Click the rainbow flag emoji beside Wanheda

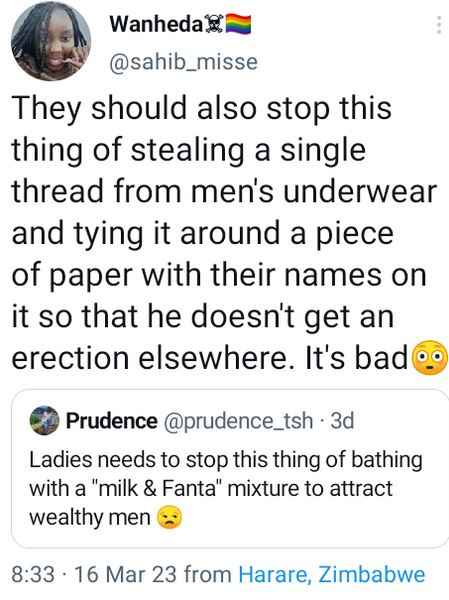tap(238, 24)
